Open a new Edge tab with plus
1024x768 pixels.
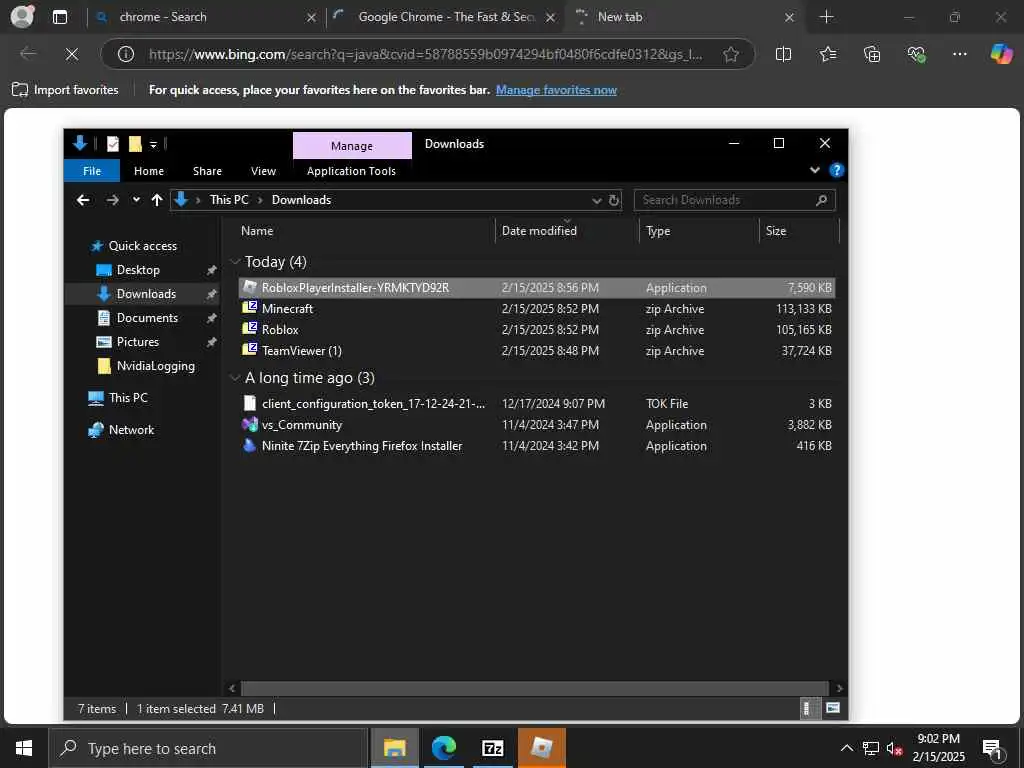[826, 17]
